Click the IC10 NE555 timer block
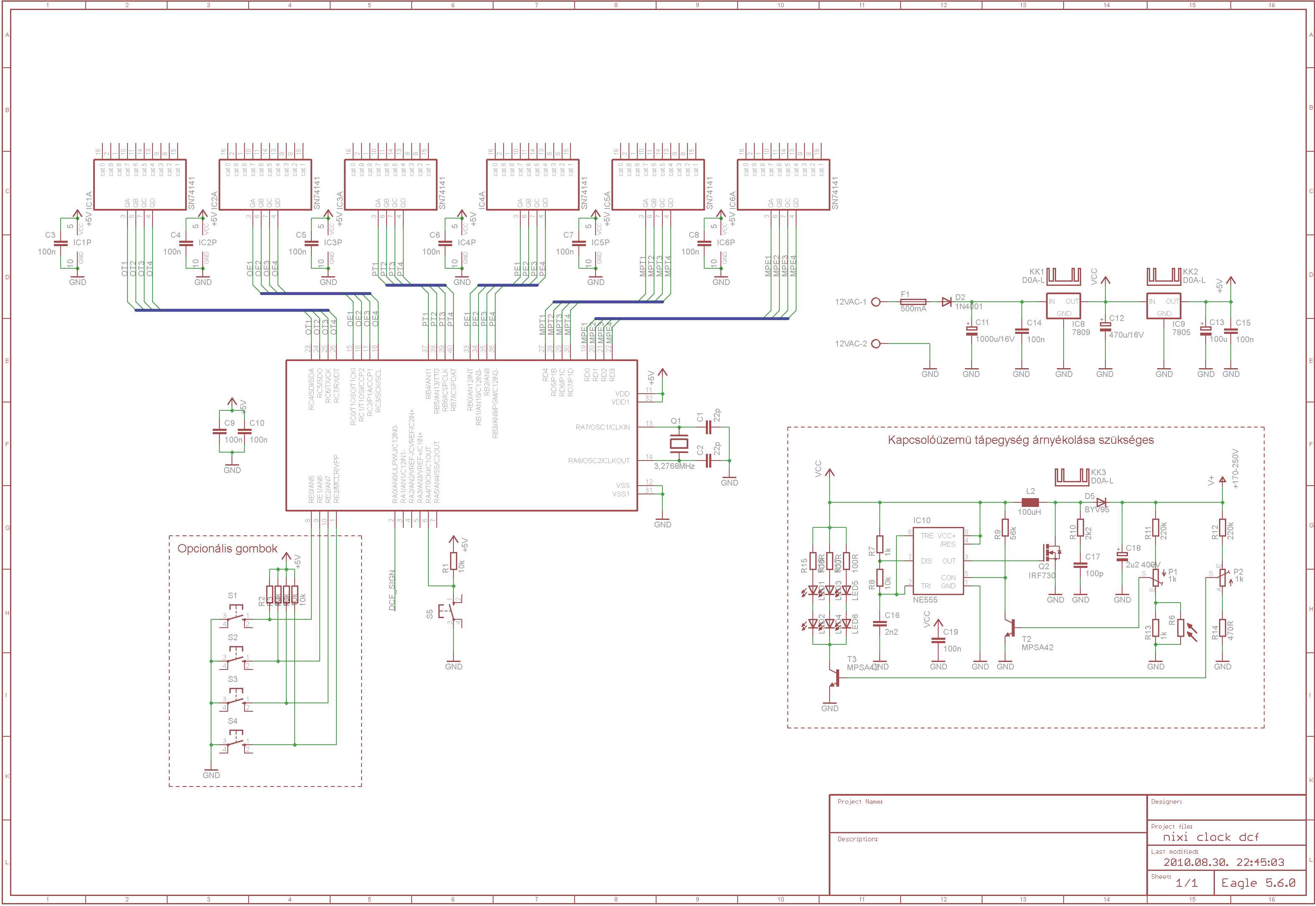This screenshot has height=906, width=1316. pos(938,560)
